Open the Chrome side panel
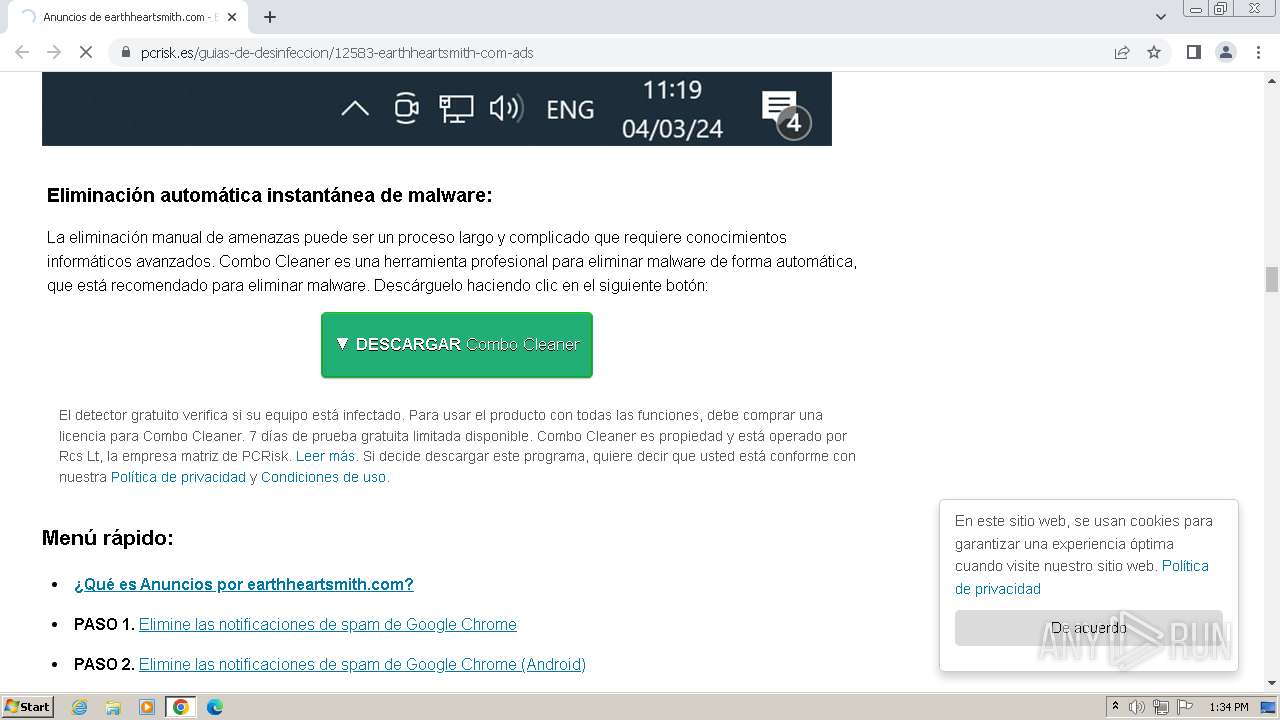The width and height of the screenshot is (1280, 720). tap(1194, 52)
